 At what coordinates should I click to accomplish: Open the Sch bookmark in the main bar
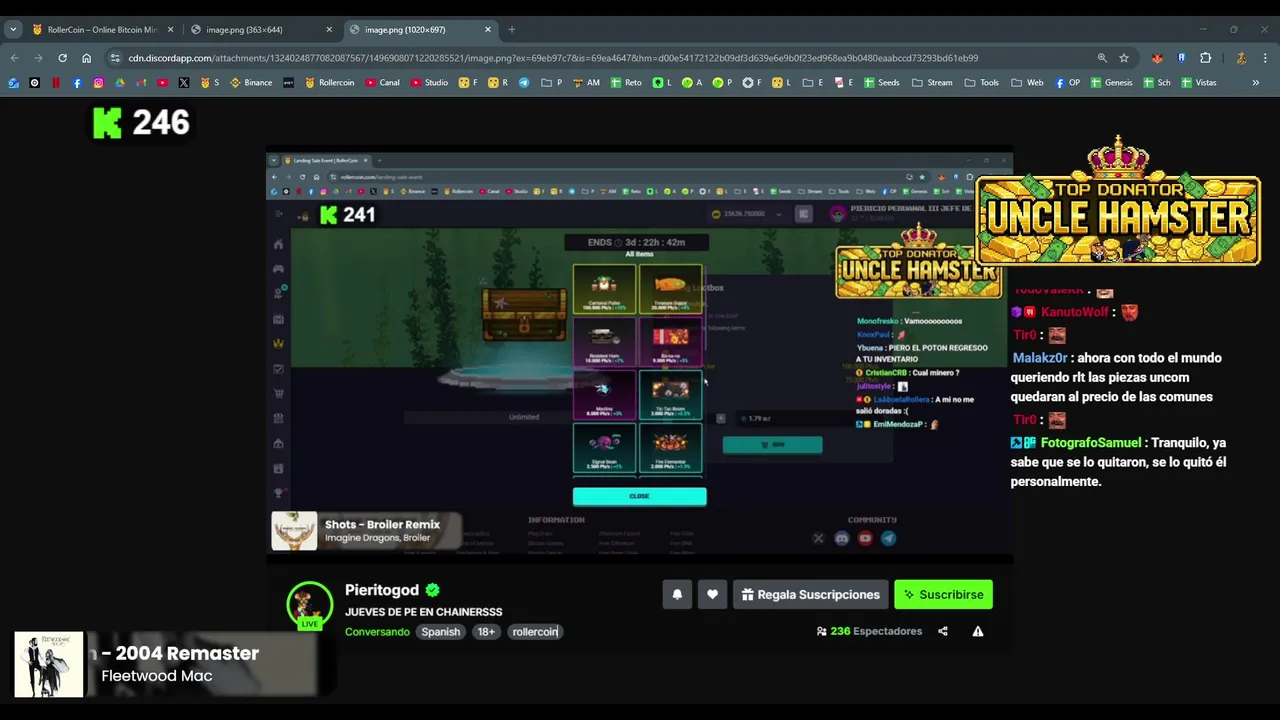coord(1157,83)
